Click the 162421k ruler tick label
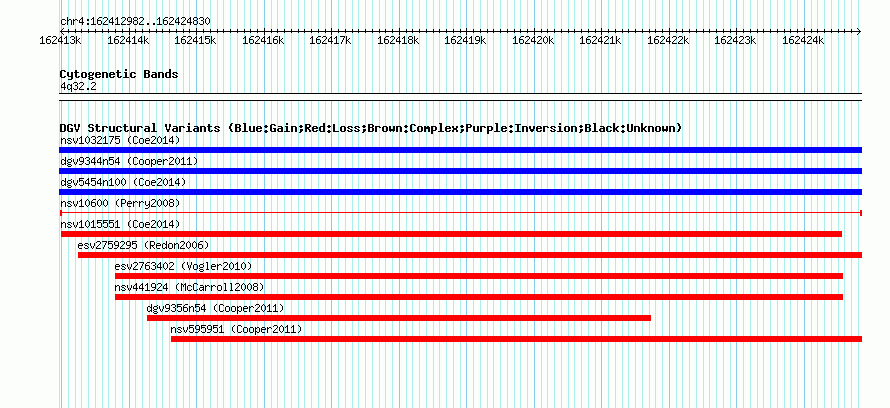Image resolution: width=890 pixels, height=408 pixels. [x=601, y=40]
